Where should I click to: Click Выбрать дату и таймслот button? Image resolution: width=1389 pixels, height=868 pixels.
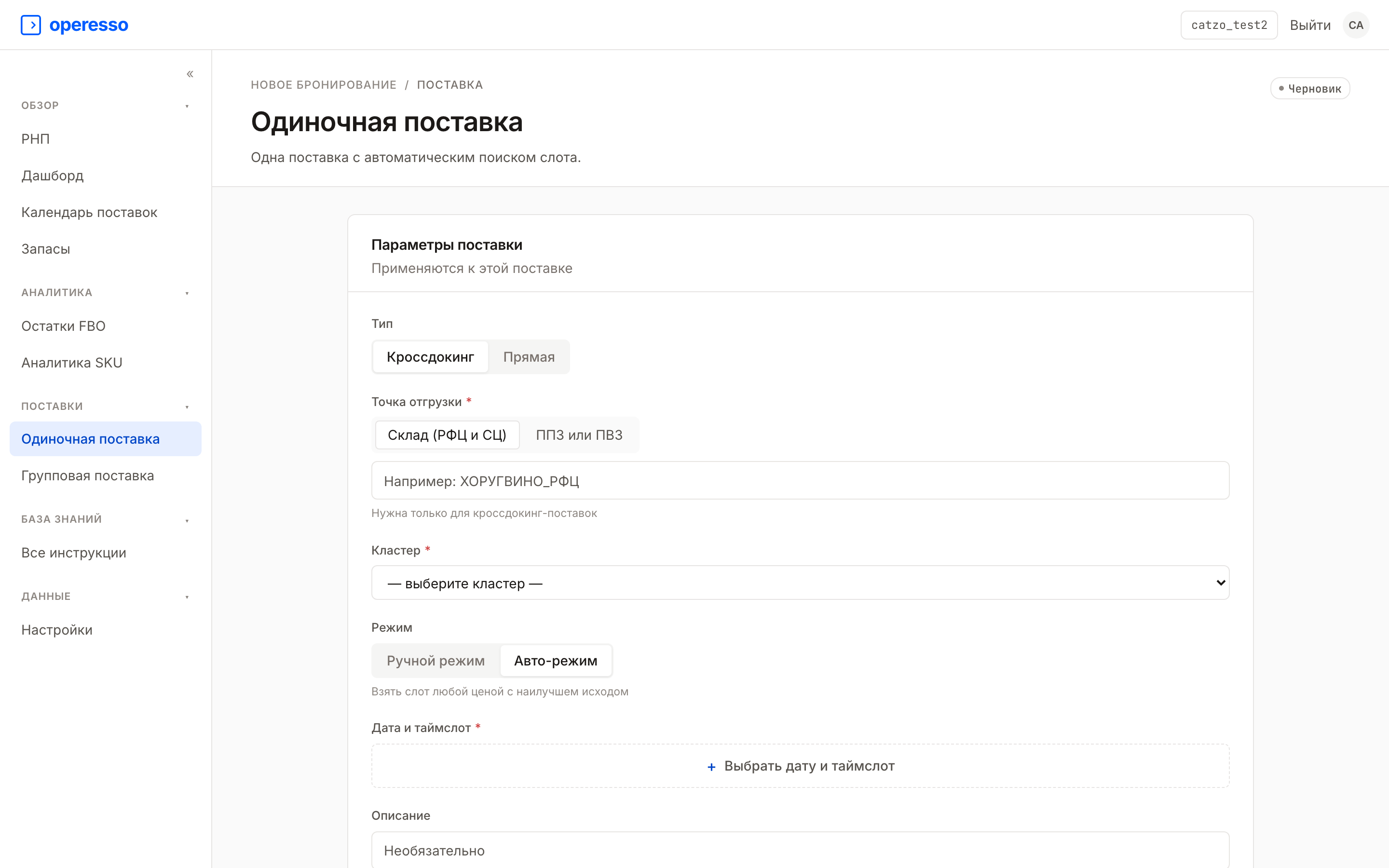pos(800,766)
